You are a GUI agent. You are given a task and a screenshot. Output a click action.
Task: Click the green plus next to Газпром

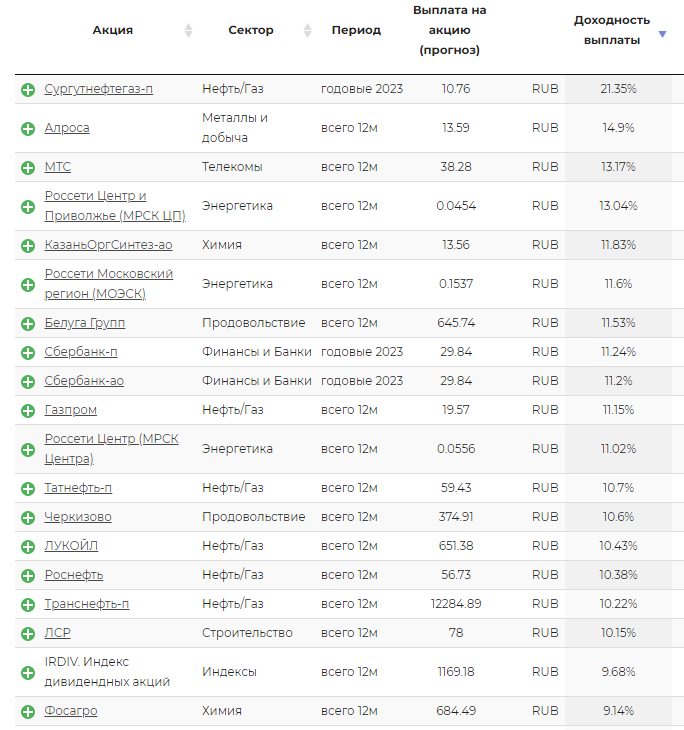point(28,411)
